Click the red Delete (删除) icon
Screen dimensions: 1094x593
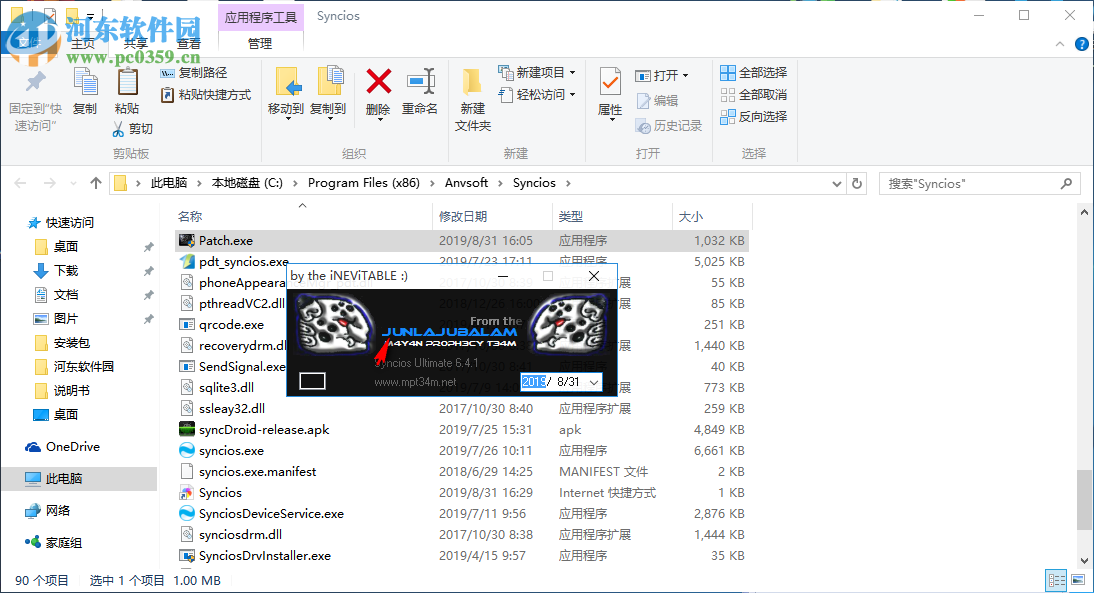pyautogui.click(x=377, y=83)
